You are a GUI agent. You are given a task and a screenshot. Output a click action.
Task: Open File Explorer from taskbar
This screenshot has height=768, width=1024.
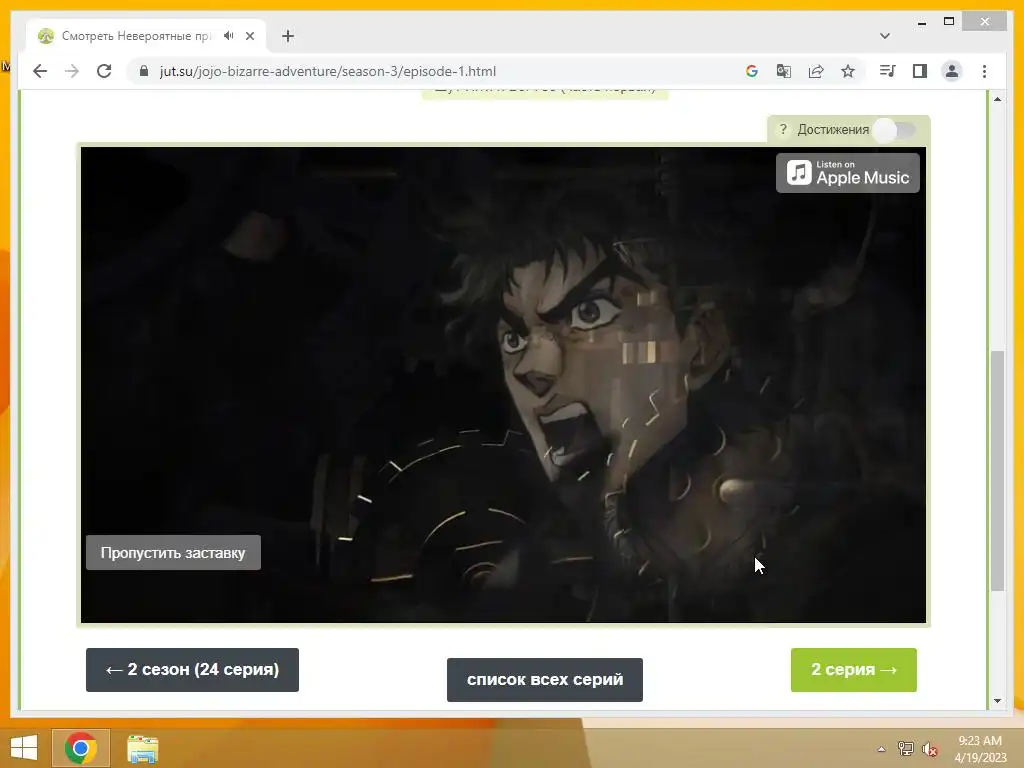(142, 748)
